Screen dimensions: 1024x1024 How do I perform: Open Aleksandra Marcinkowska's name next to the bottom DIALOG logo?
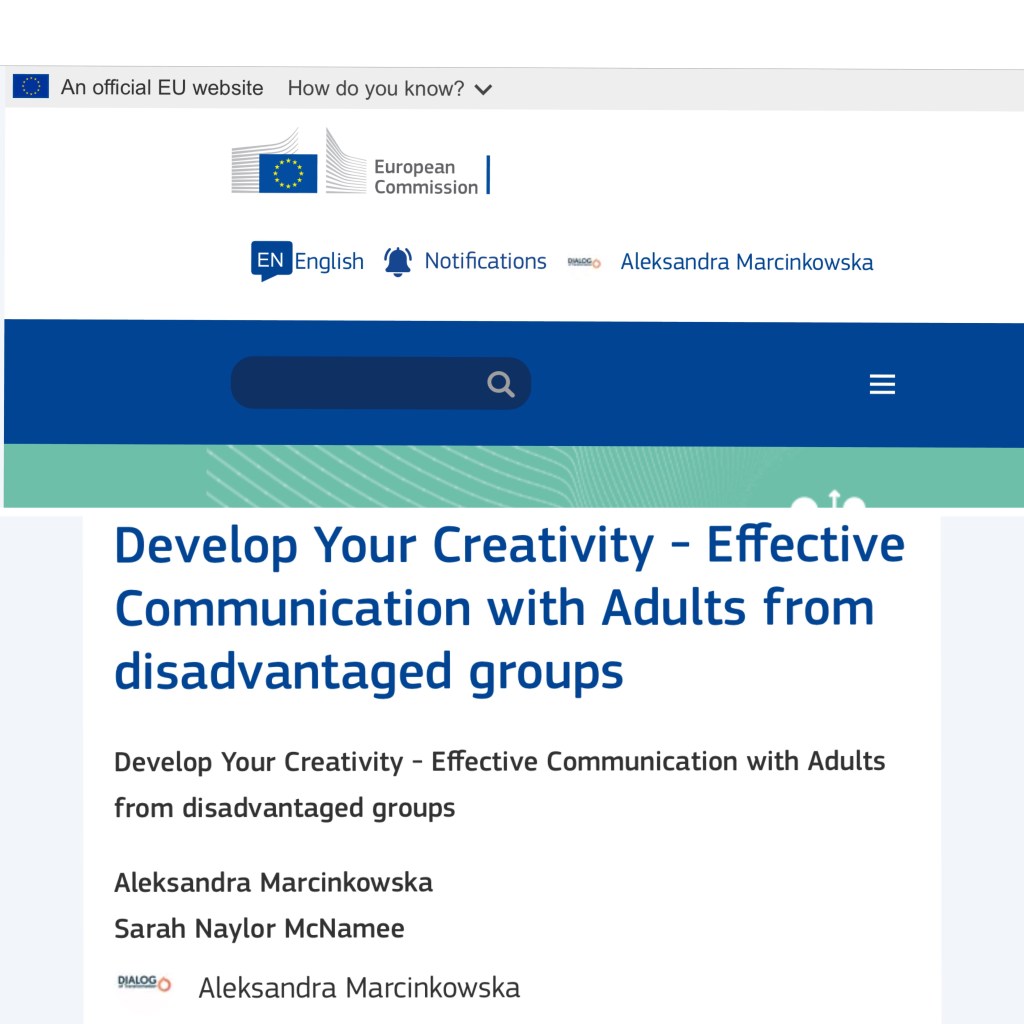click(359, 989)
